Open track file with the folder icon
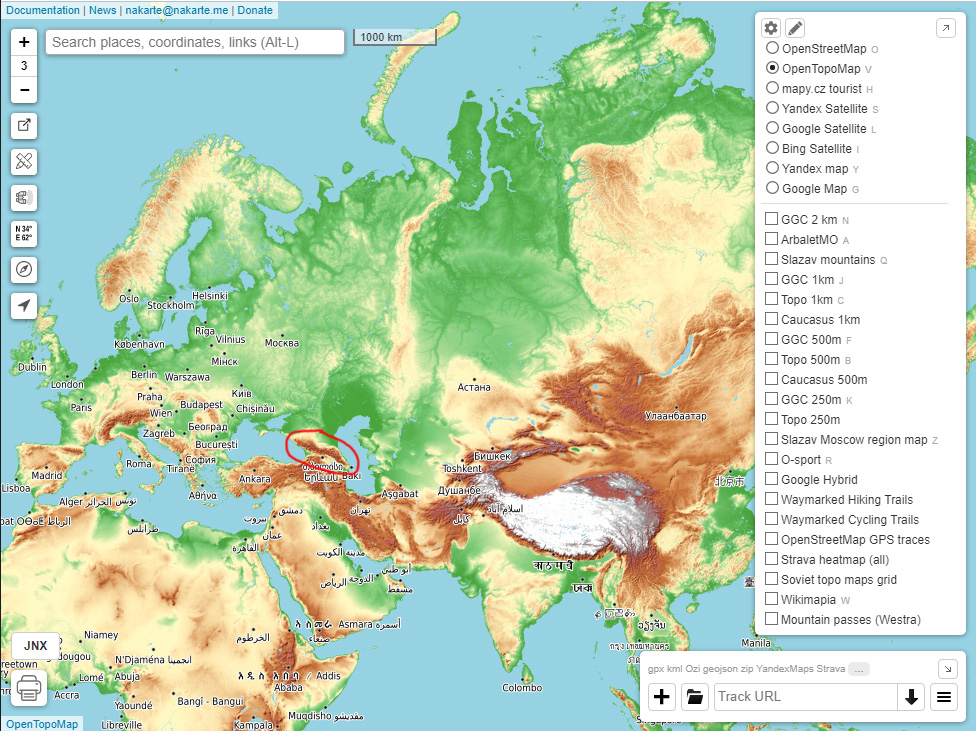 (695, 697)
